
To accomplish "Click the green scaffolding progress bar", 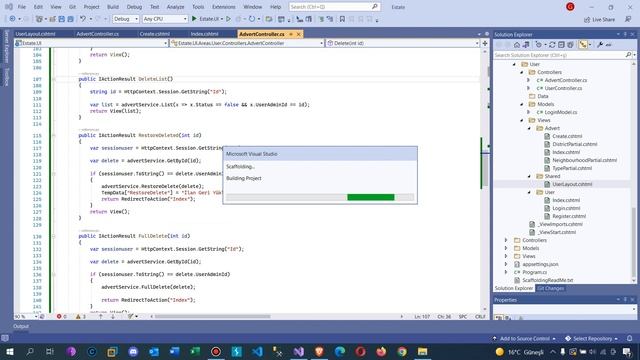I will click(x=371, y=197).
